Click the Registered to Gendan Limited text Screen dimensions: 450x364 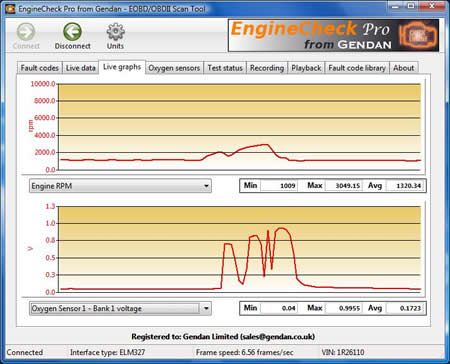223,337
